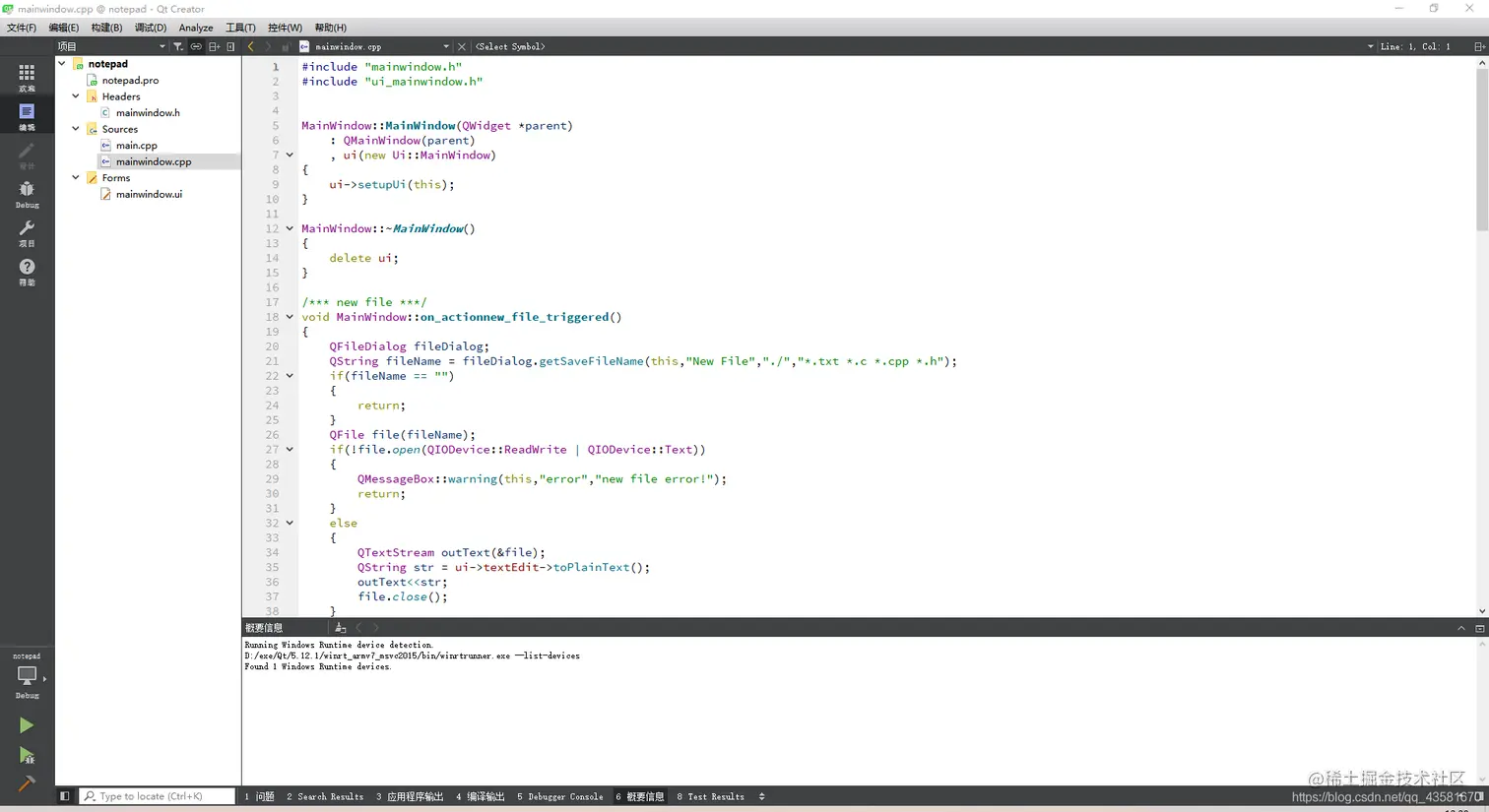This screenshot has height=812, width=1489.
Task: Open the 调试(D) menu
Action: tap(151, 28)
